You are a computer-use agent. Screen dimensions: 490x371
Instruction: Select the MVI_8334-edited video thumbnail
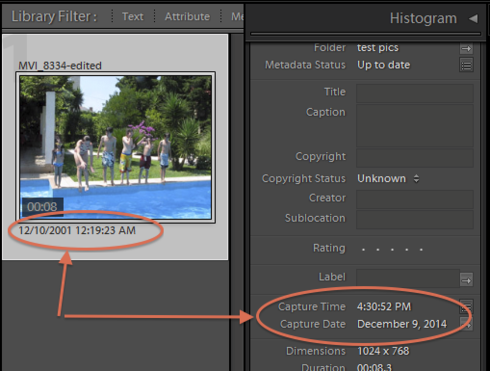(x=115, y=147)
